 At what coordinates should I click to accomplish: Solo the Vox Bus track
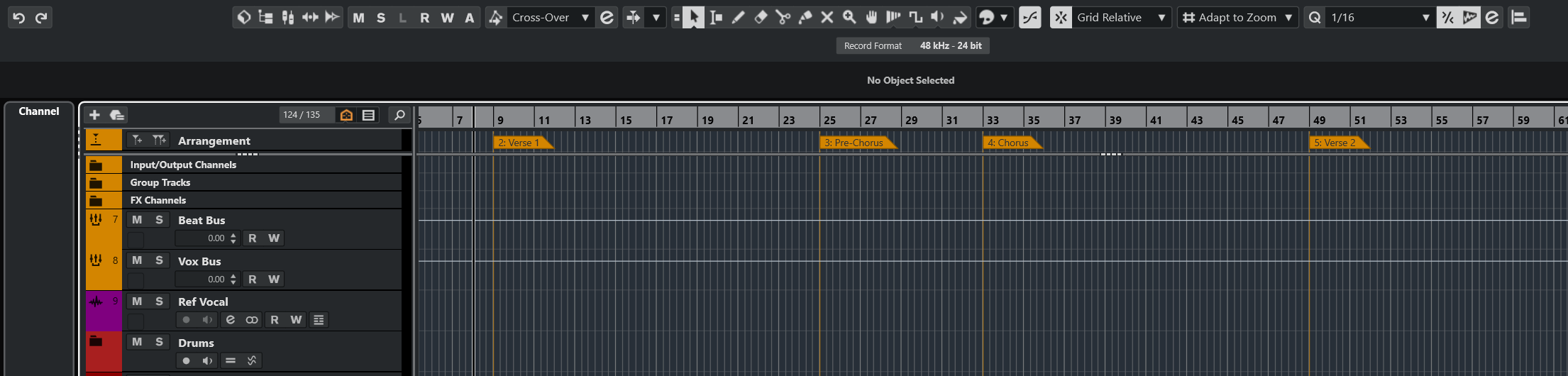159,261
